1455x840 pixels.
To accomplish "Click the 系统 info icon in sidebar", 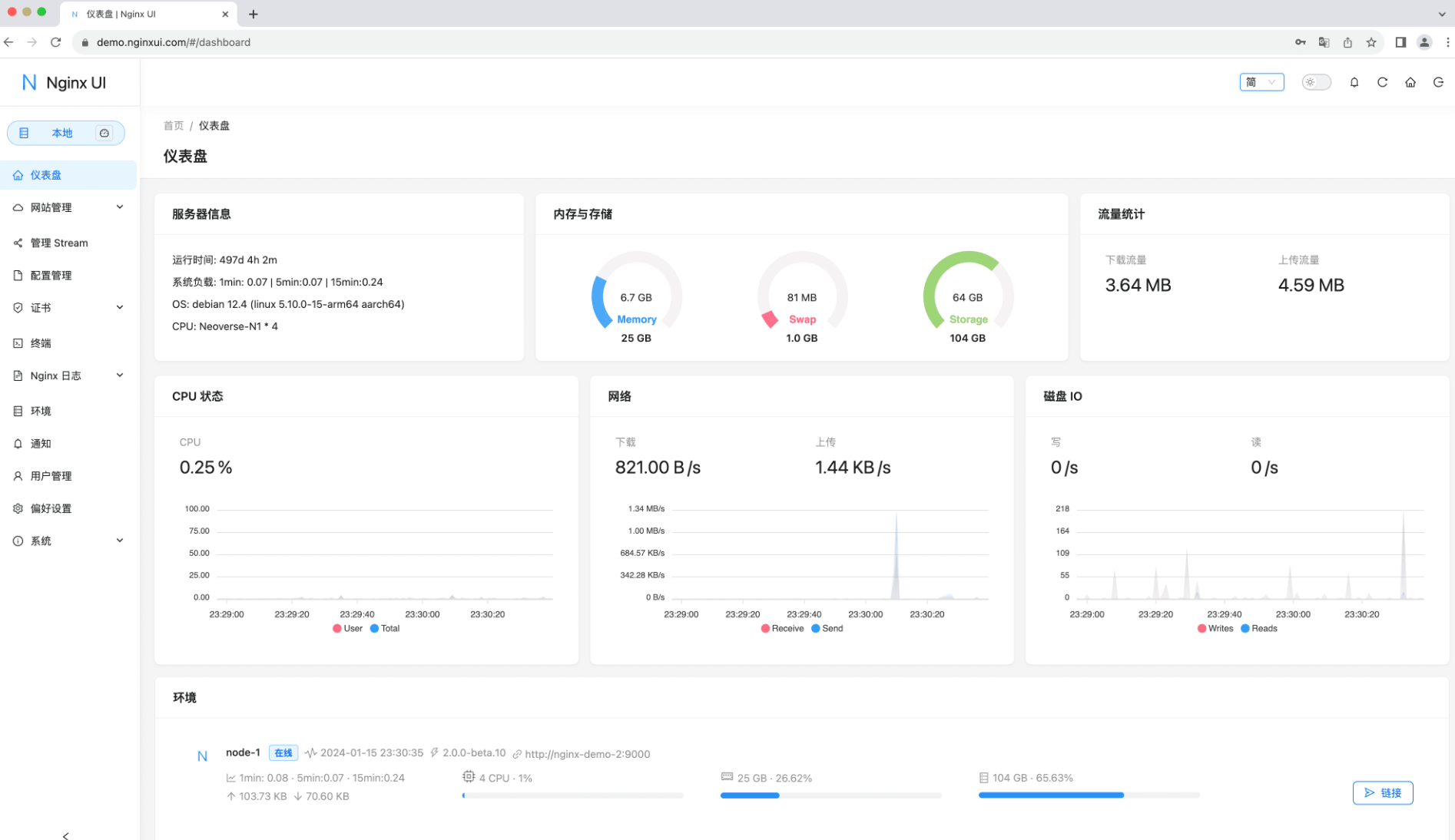I will point(18,541).
